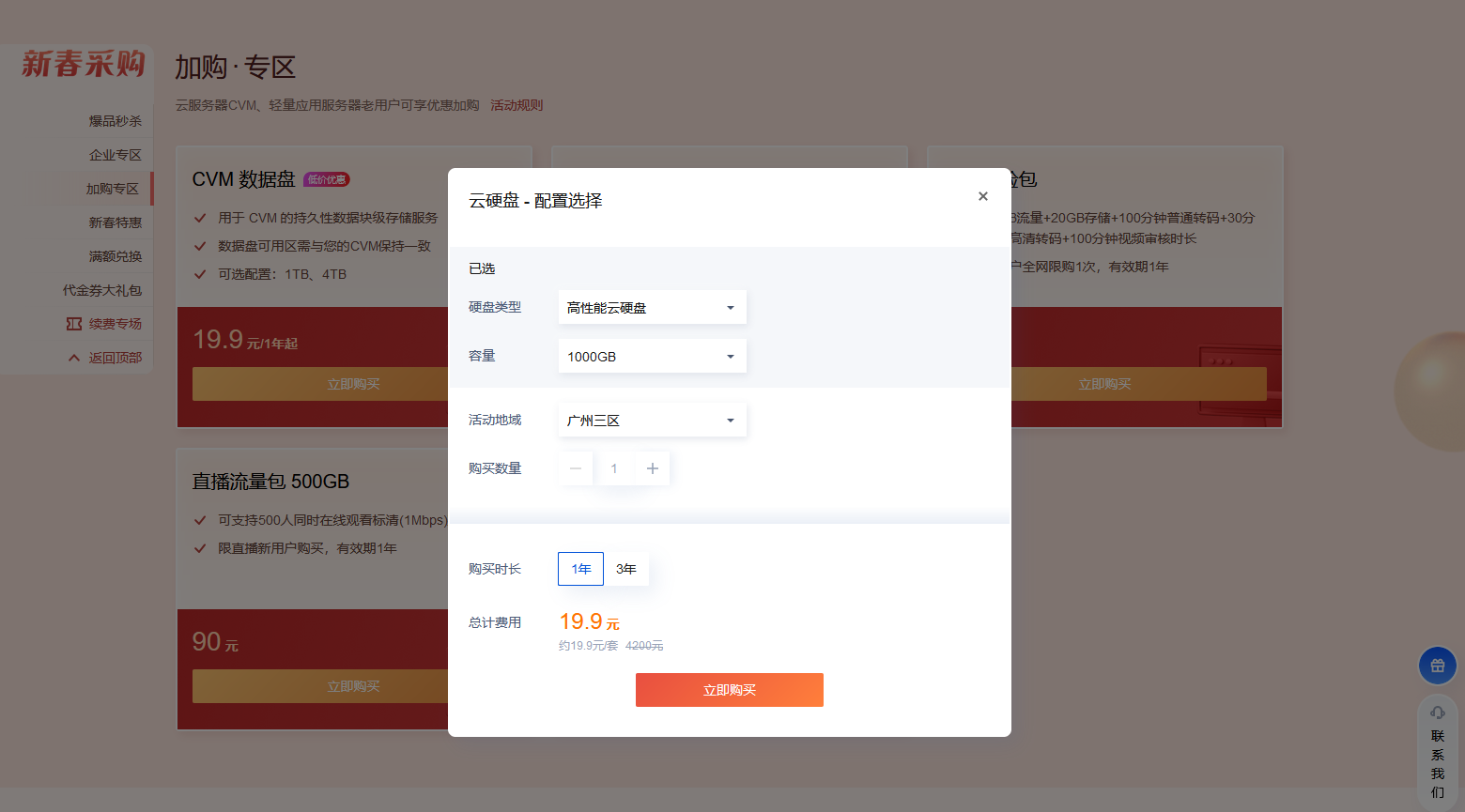Close the 云硬盘 configuration dialog
The image size is (1465, 812).
[x=982, y=196]
